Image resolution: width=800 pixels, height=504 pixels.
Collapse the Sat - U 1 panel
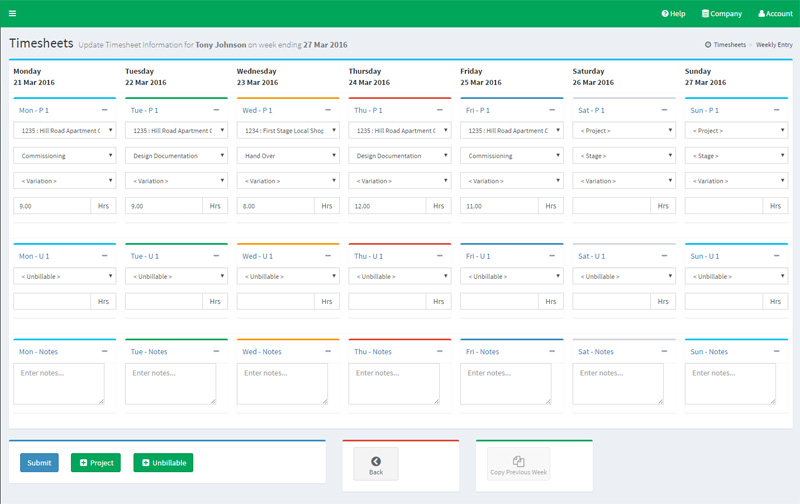coord(664,256)
